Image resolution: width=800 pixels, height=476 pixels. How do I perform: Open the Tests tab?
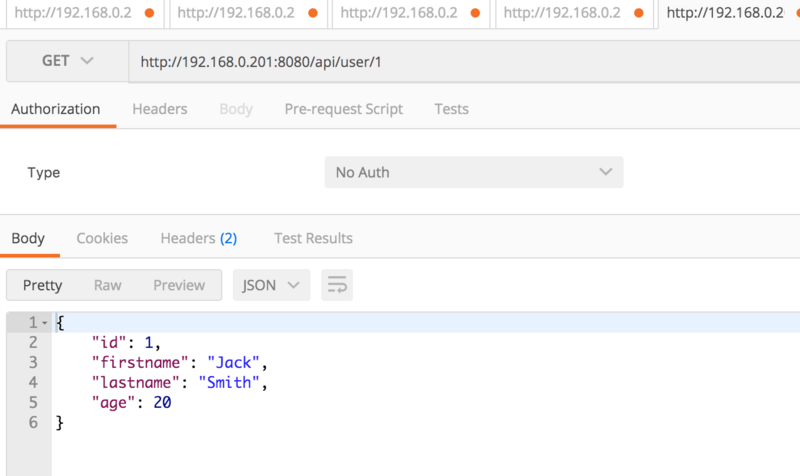(x=451, y=109)
